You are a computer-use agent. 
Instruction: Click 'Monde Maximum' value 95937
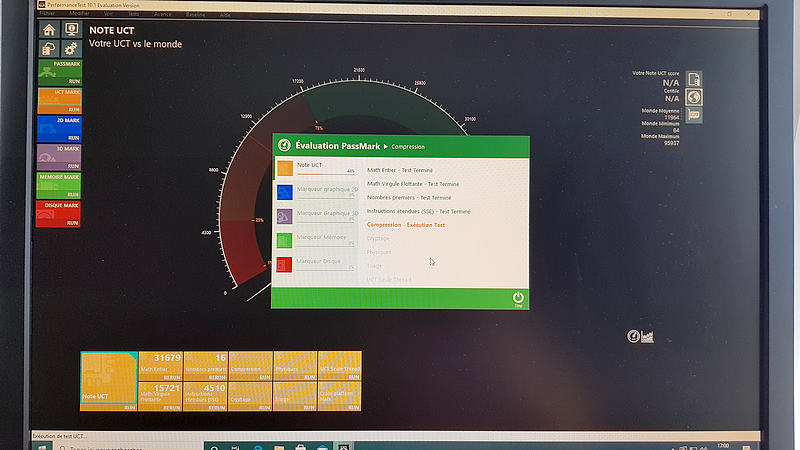pos(671,143)
